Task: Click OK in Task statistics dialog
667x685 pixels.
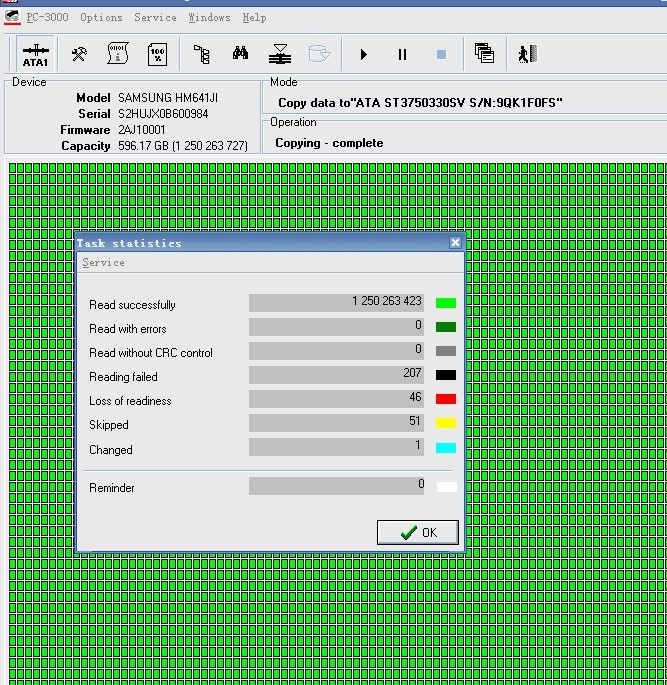Action: [x=418, y=532]
